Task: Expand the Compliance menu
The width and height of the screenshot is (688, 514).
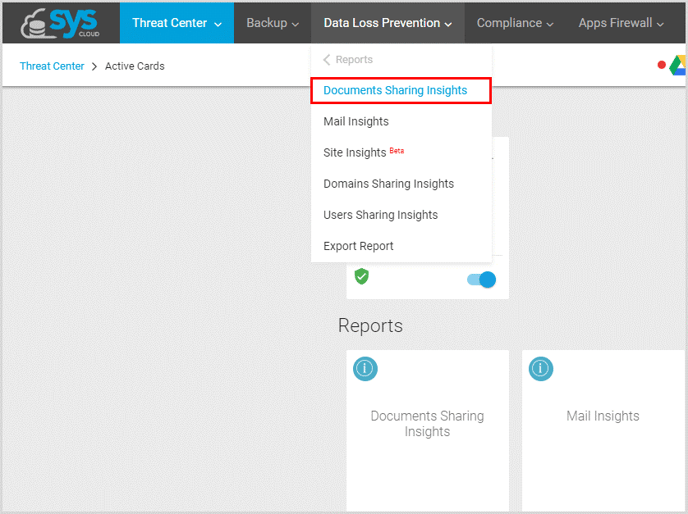Action: (515, 23)
